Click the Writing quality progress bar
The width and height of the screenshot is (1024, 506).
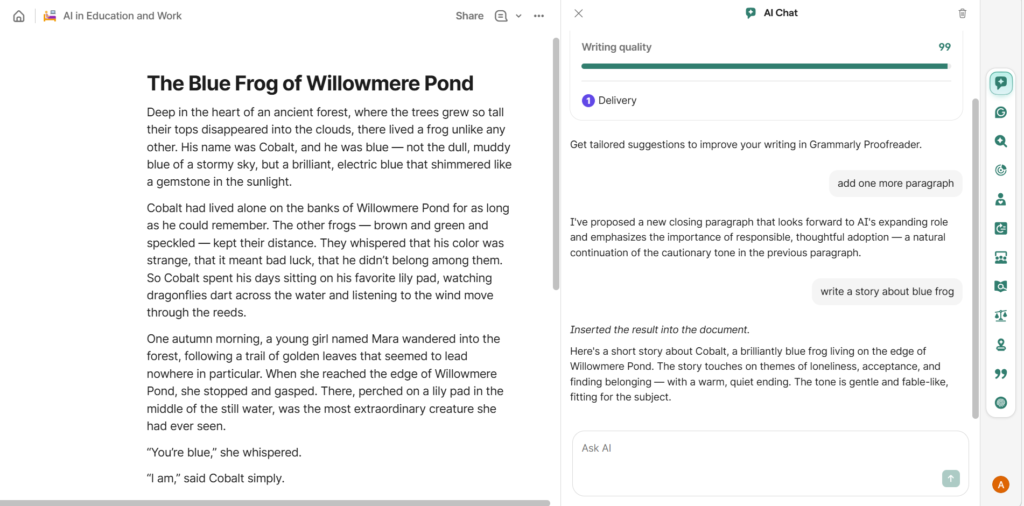coord(765,66)
